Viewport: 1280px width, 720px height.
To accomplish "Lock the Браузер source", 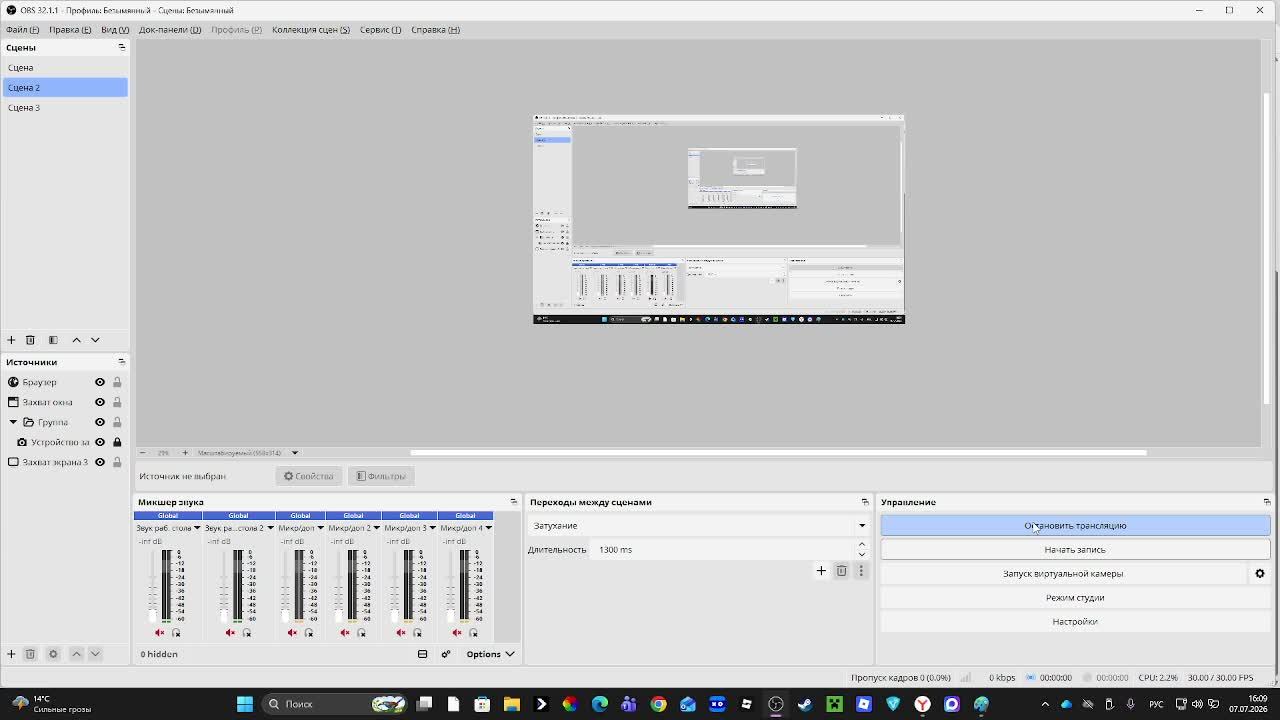I will point(117,382).
